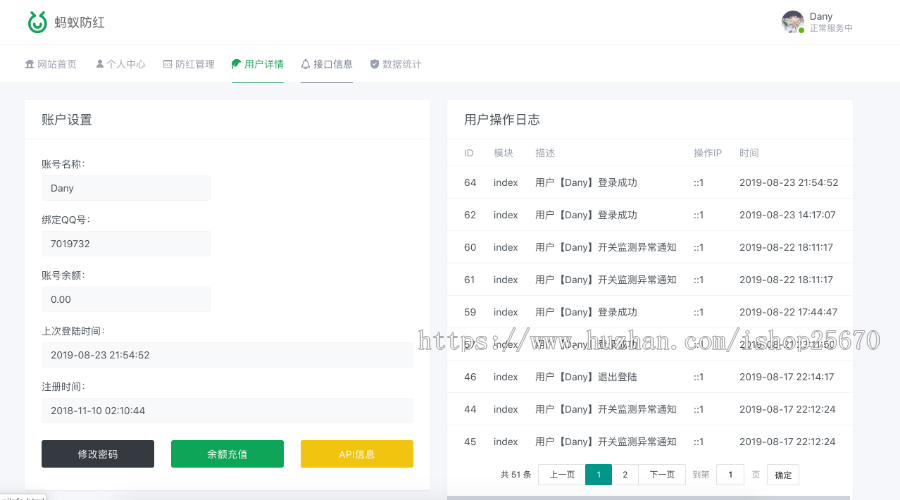This screenshot has width=900, height=500.
Task: Click the 上次登陆时间 field
Action: tap(227, 355)
